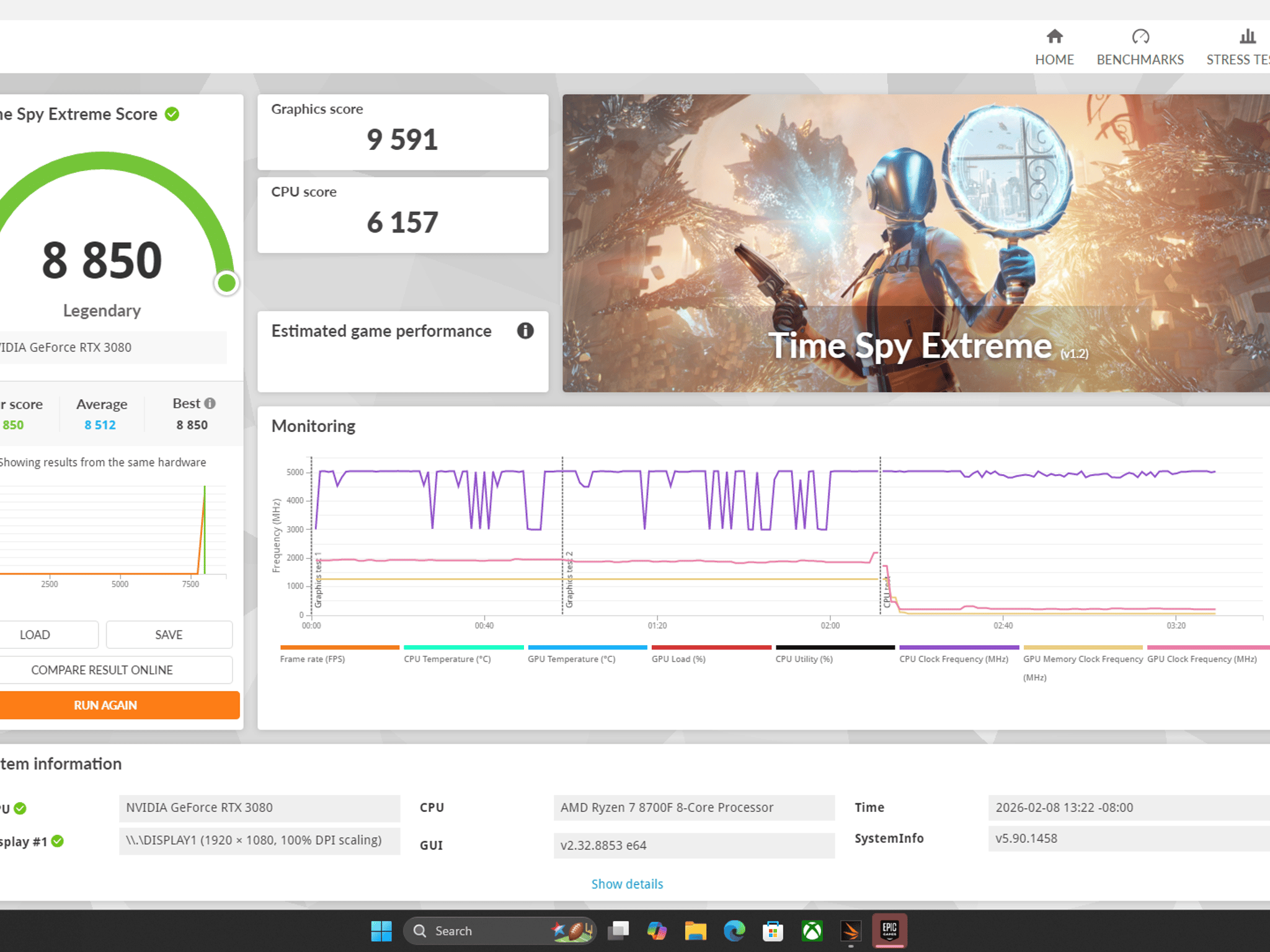
Task: Toggle CPU Utility (%) legend item
Action: 835,654
